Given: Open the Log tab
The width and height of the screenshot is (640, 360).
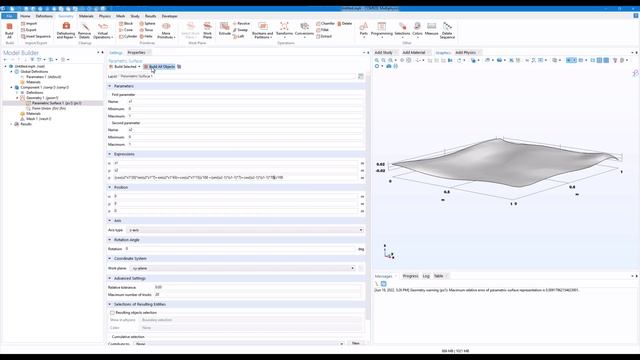Looking at the screenshot, I should 426,276.
